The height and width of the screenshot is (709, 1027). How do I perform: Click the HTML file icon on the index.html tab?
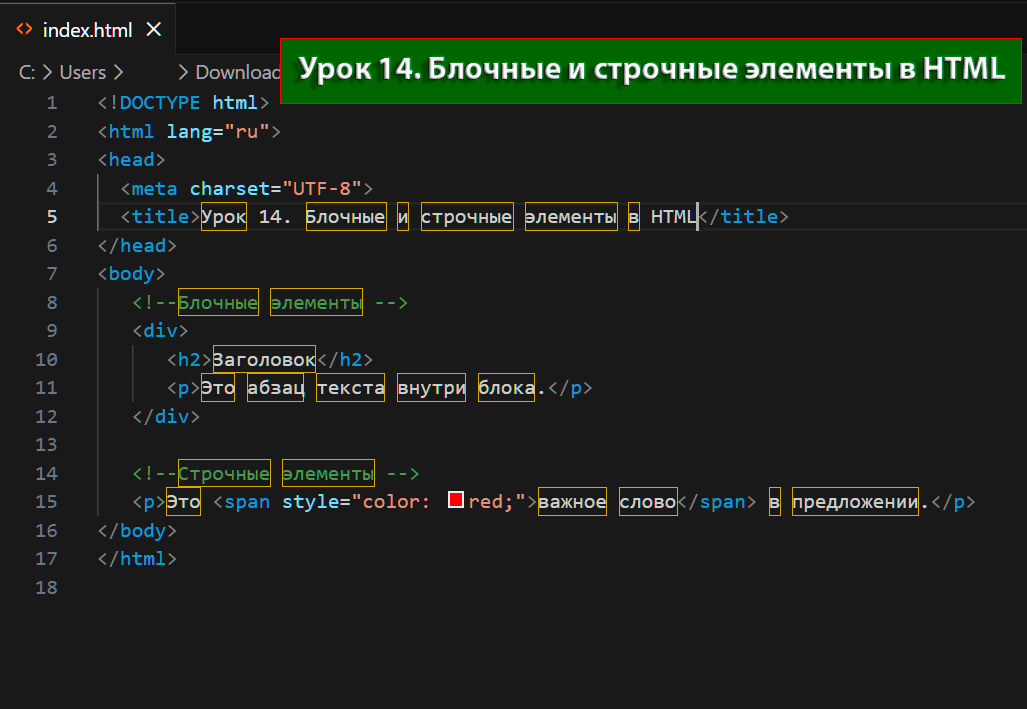[24, 29]
